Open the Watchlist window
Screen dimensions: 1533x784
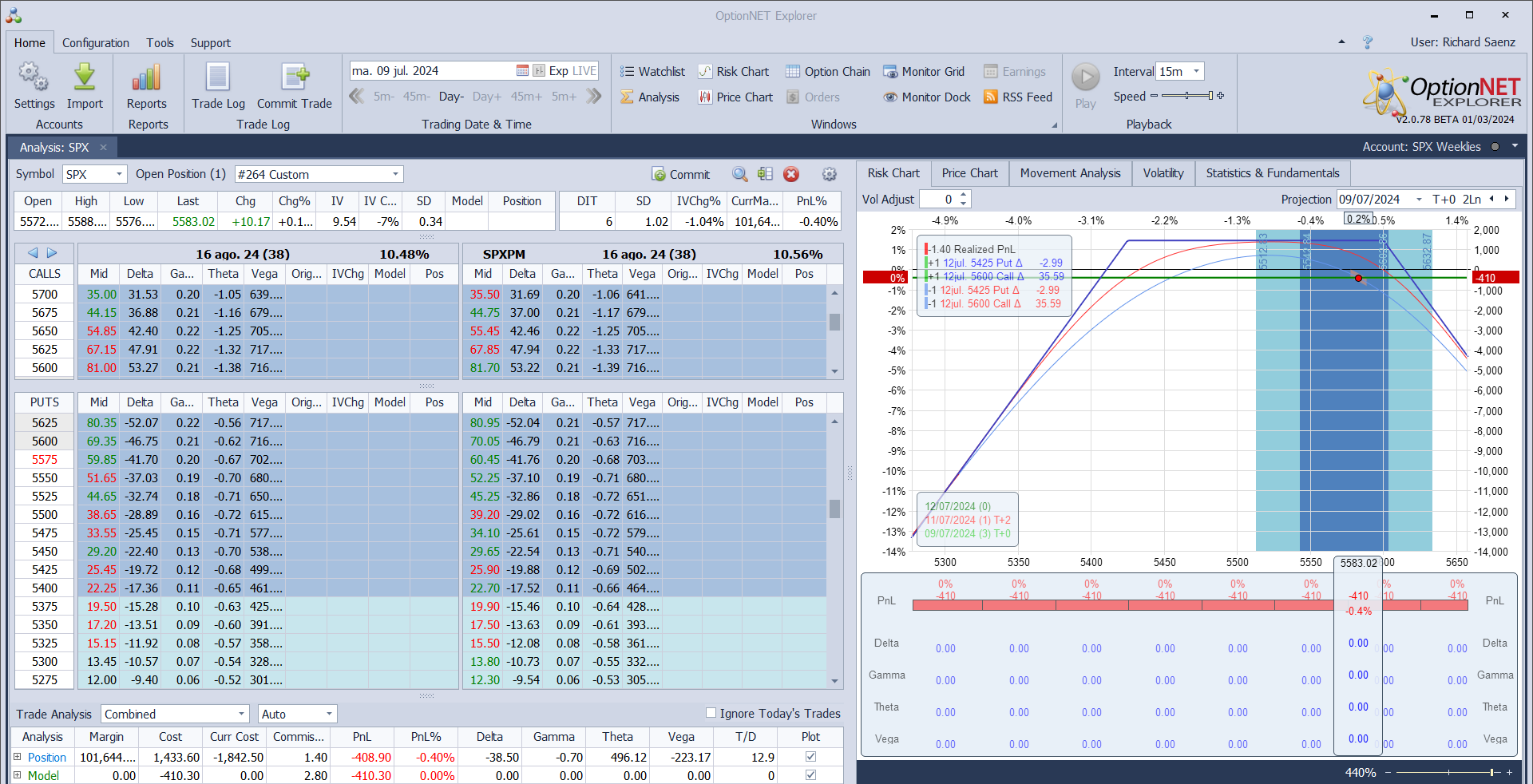coord(652,72)
